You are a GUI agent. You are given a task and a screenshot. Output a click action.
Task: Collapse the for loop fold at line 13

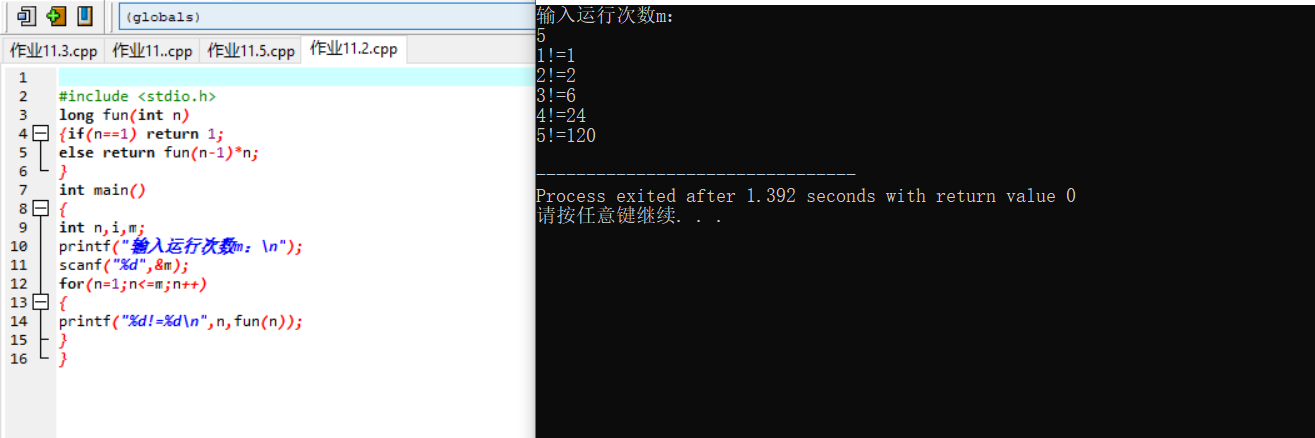tap(40, 303)
